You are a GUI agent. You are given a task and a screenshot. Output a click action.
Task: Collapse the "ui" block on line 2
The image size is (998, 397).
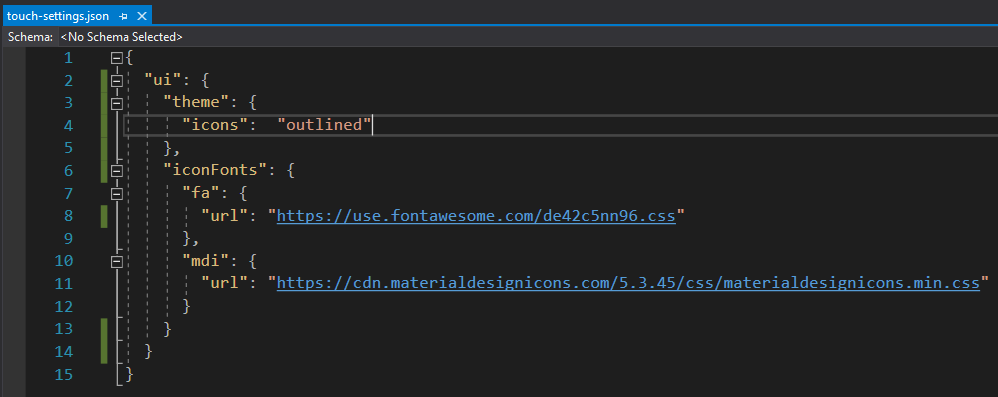116,81
